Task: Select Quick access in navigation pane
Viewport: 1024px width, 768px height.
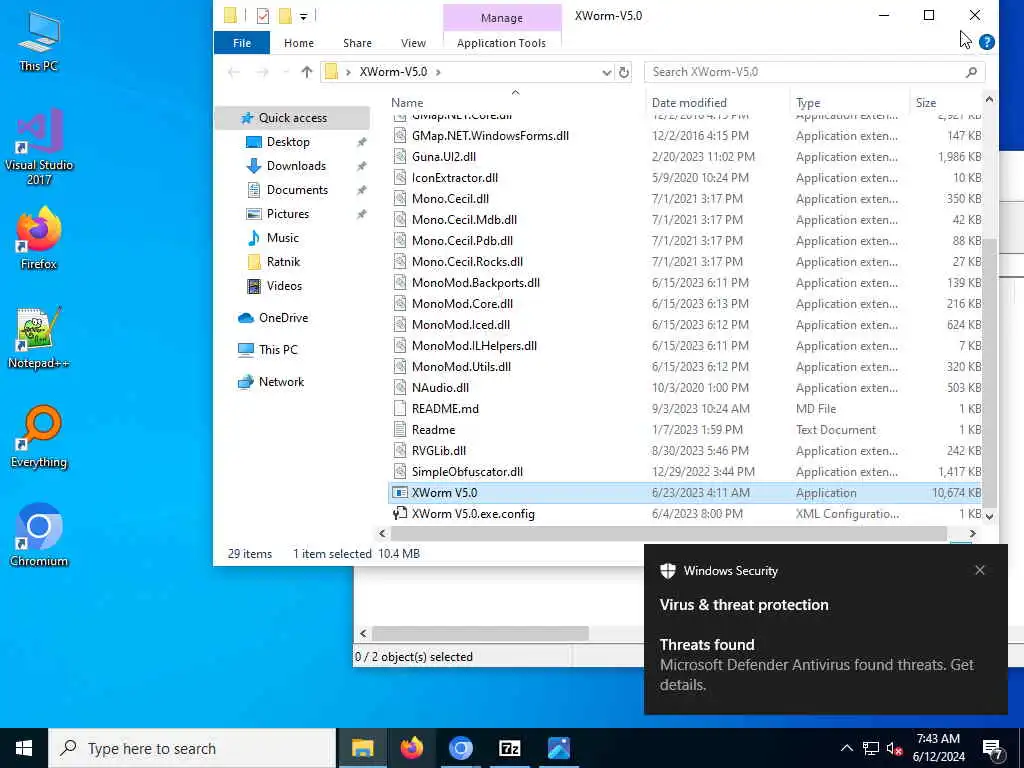Action: 292,118
